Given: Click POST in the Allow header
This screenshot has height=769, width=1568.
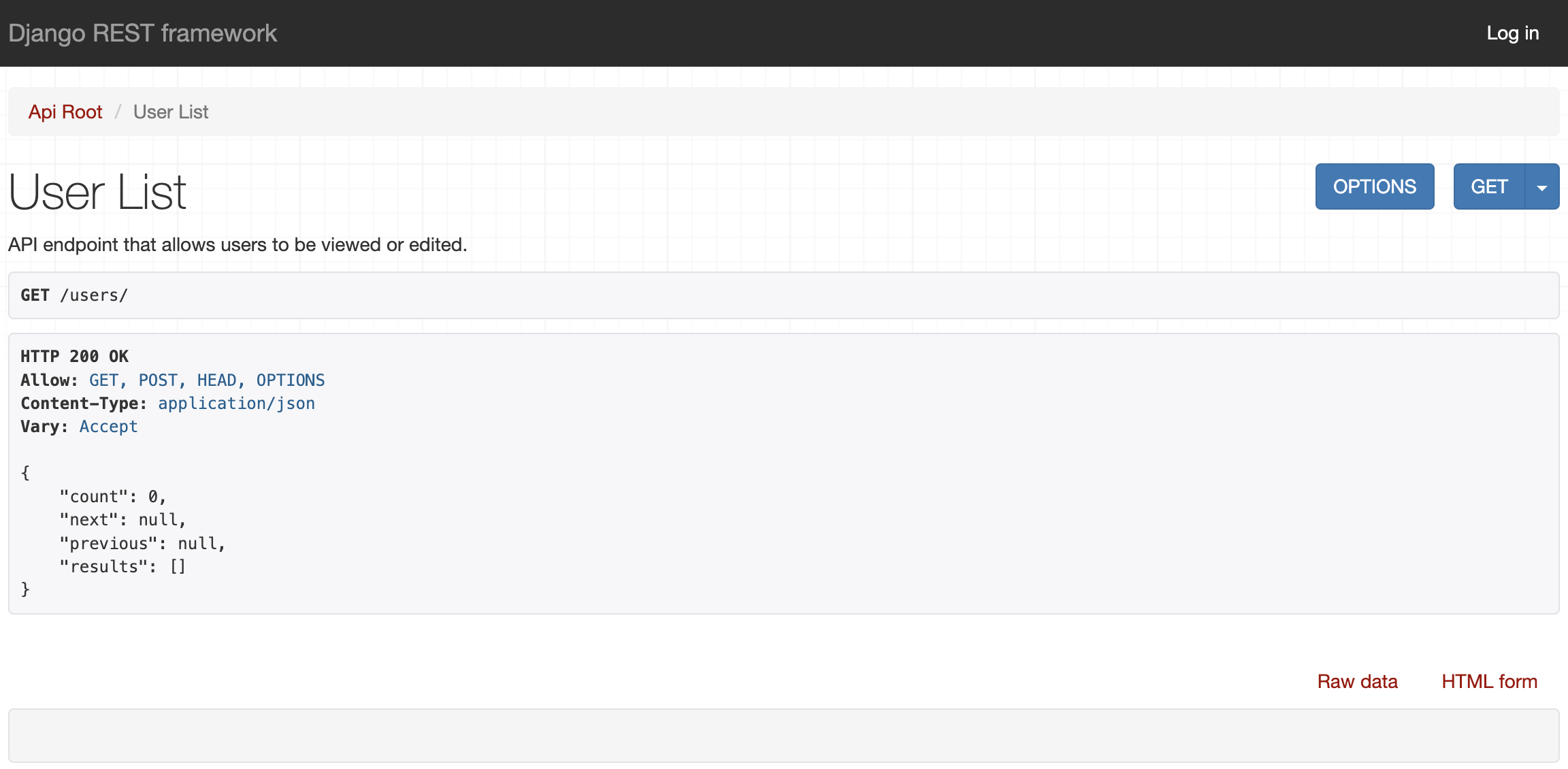Looking at the screenshot, I should [x=158, y=380].
